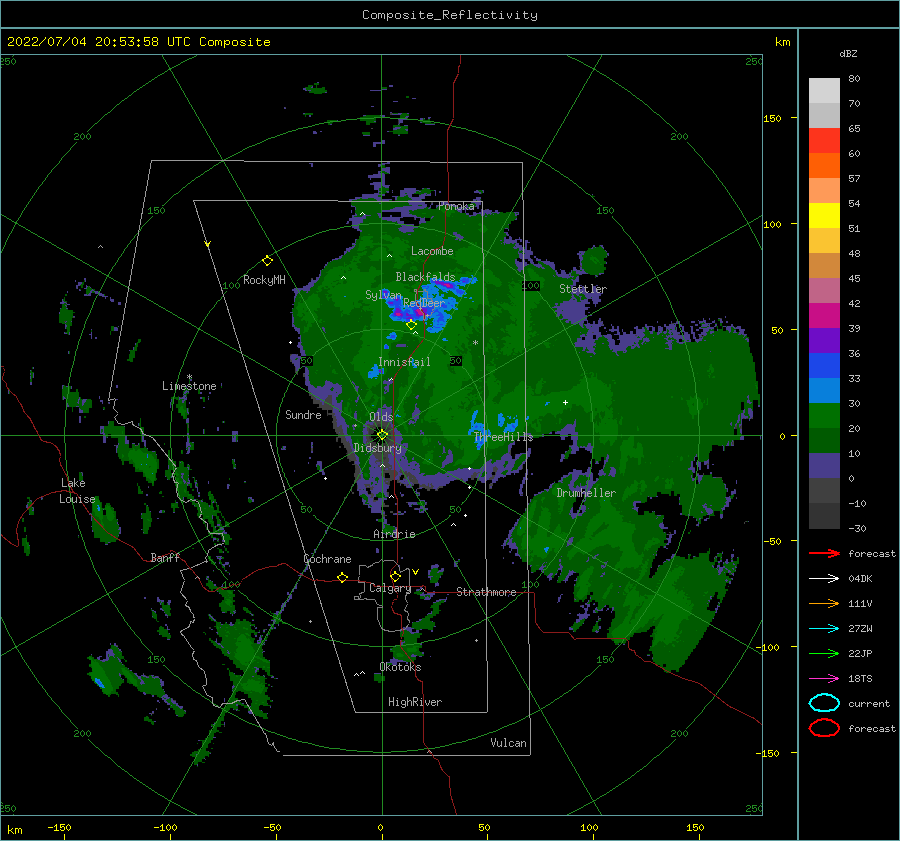Click the Airdrie city label

[x=394, y=534]
